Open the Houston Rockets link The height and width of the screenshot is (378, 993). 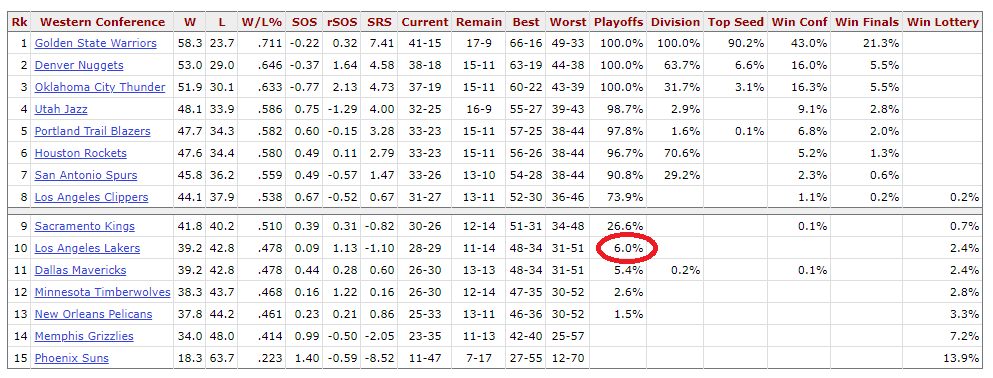pos(80,153)
